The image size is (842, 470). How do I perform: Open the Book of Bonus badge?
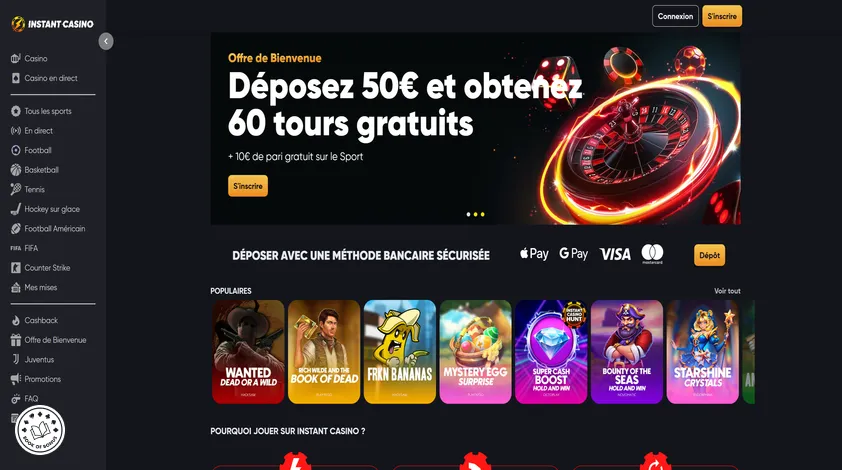(40, 430)
